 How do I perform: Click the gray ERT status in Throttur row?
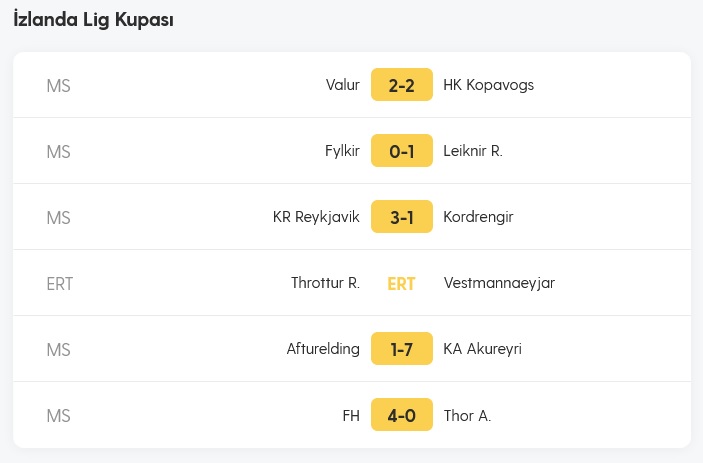60,284
